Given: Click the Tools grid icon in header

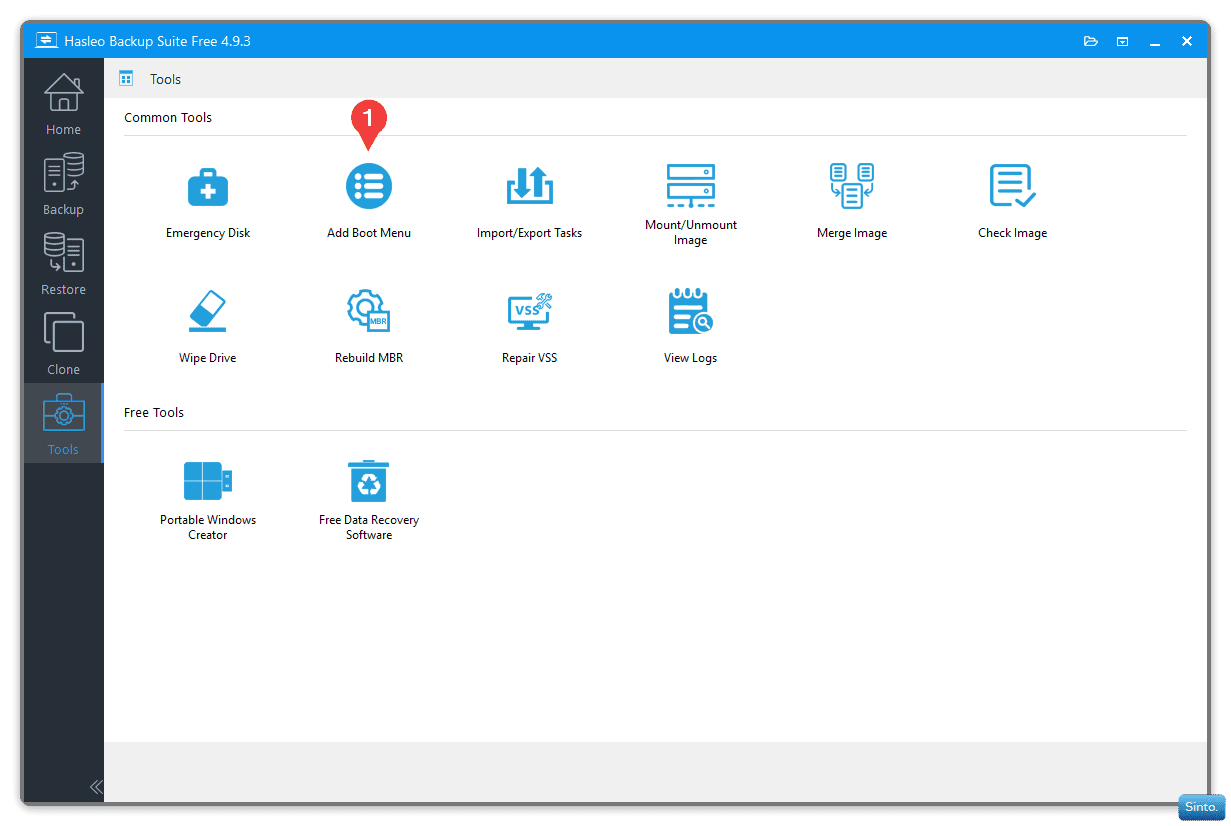Looking at the screenshot, I should [126, 78].
